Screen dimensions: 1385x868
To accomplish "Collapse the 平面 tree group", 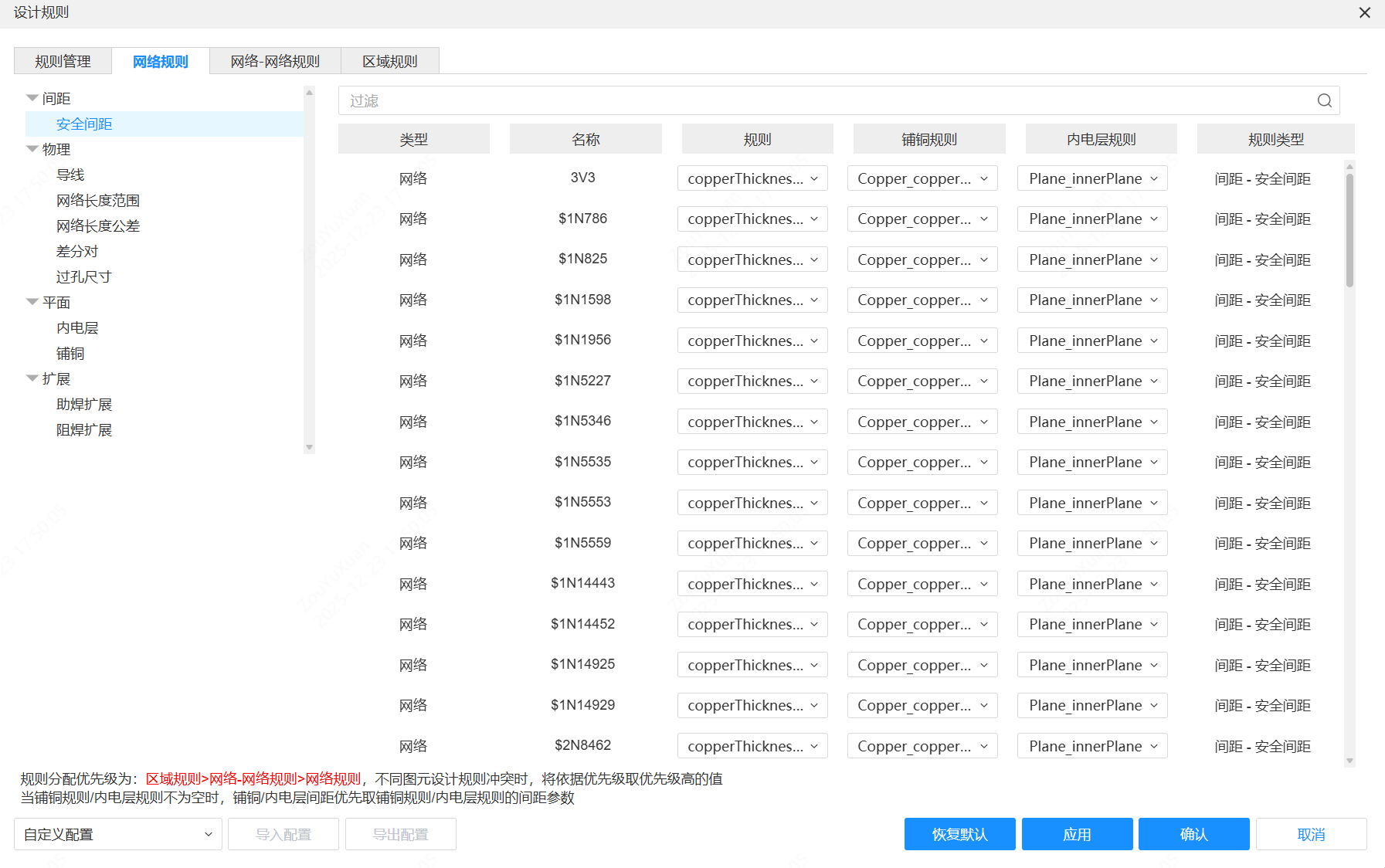I will (x=32, y=302).
